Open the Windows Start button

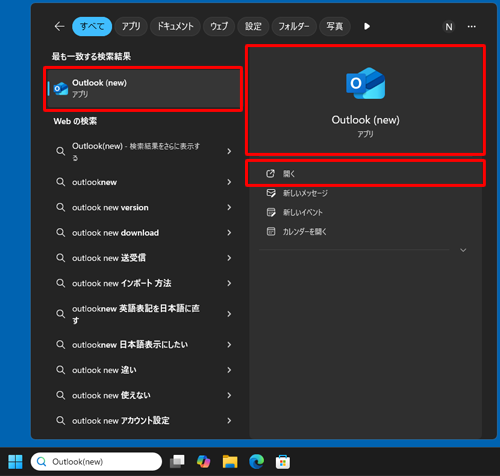(x=15, y=462)
